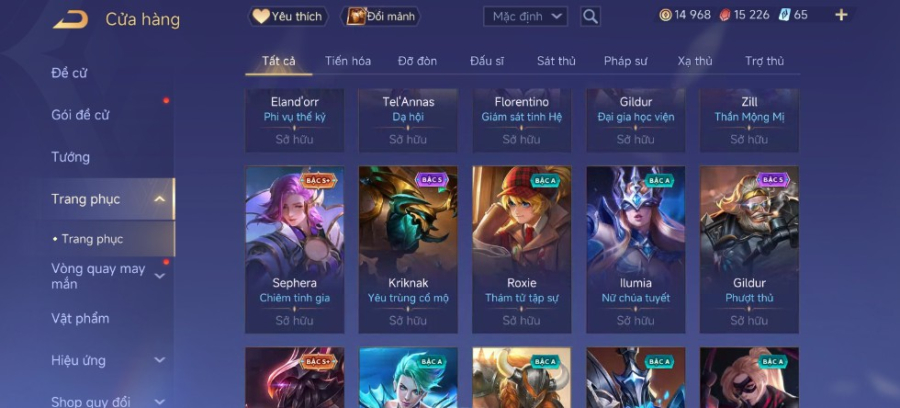This screenshot has height=408, width=900.
Task: Expand the Hiệu ứng sidebar section
Action: (160, 360)
